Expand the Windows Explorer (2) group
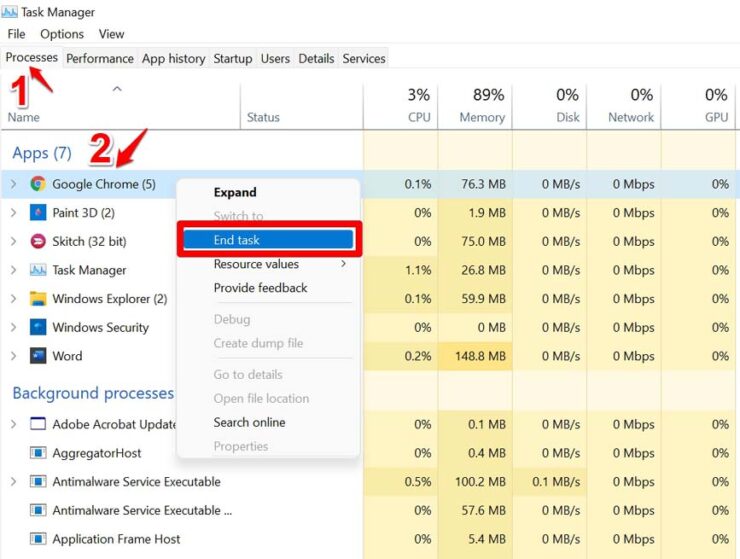Viewport: 740px width, 559px height. tap(13, 299)
